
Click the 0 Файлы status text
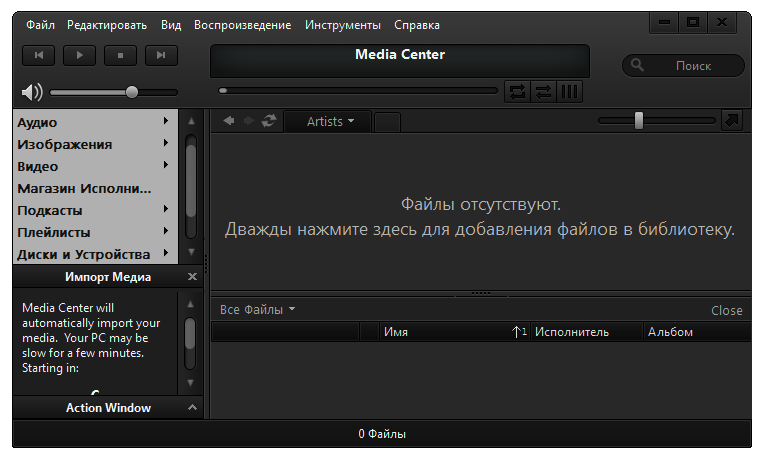(x=382, y=434)
